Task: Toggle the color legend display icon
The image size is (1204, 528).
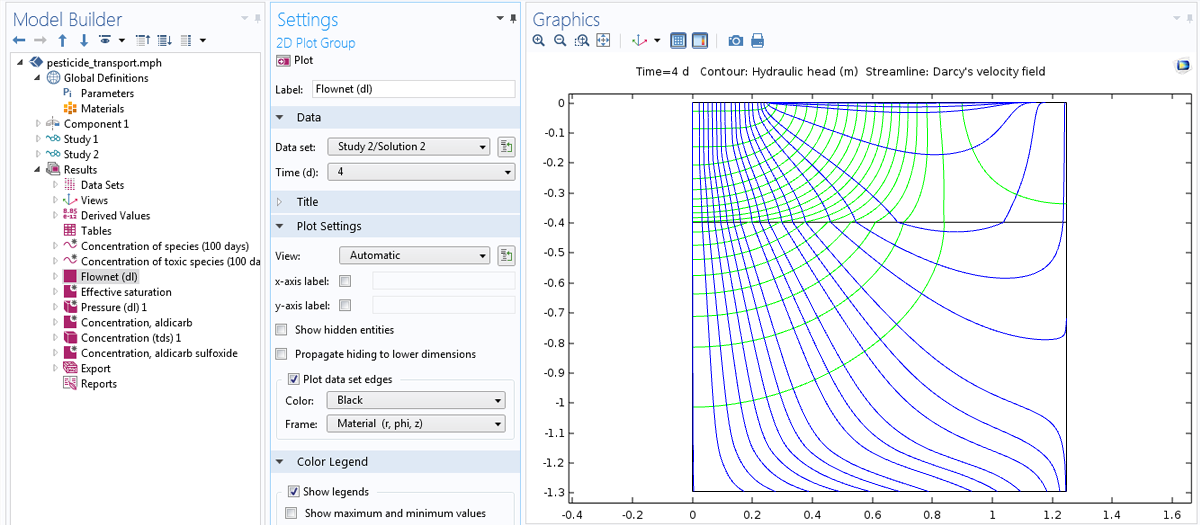Action: pyautogui.click(x=699, y=41)
